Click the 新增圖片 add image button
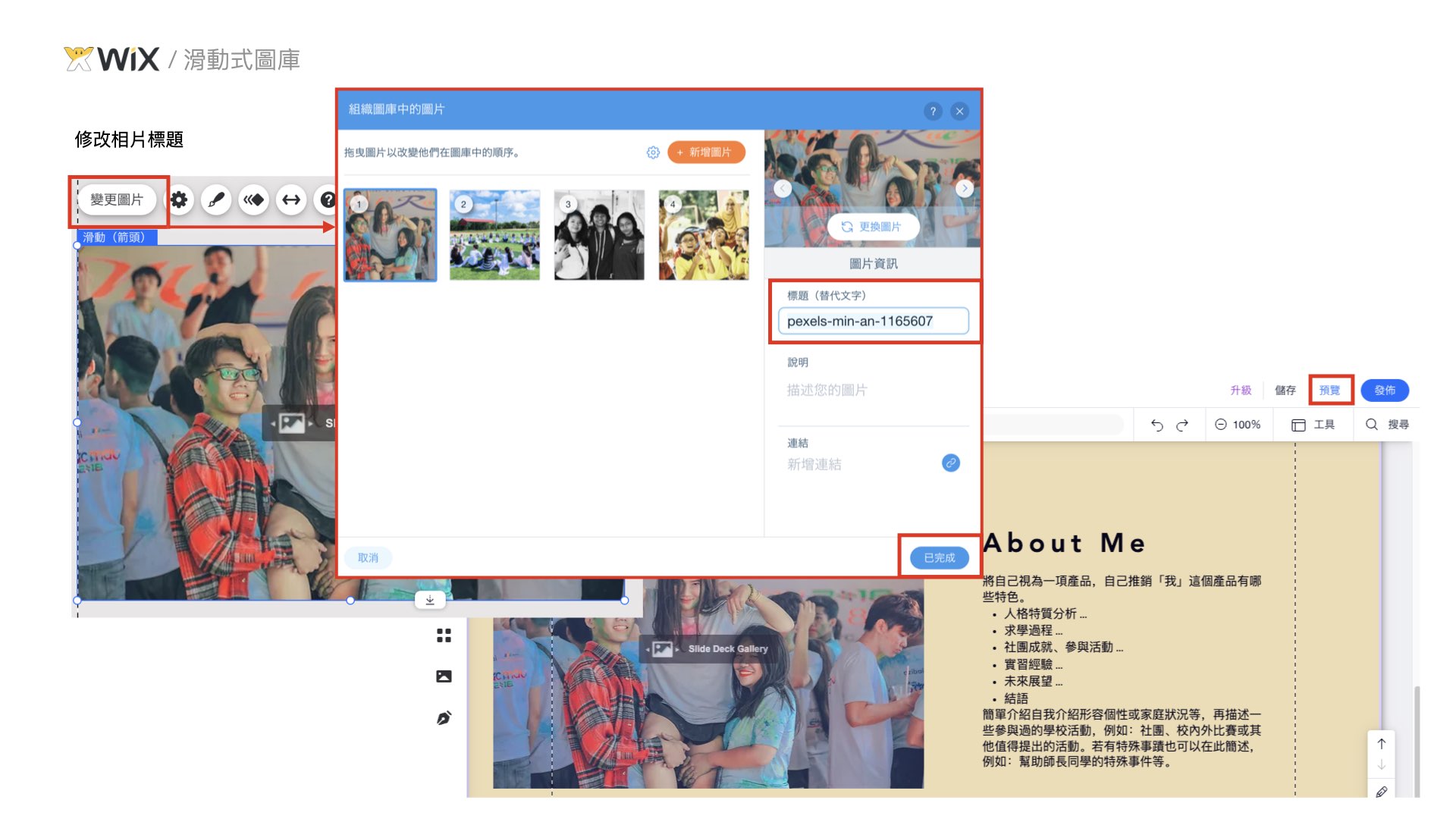This screenshot has height=819, width=1456. coord(706,152)
